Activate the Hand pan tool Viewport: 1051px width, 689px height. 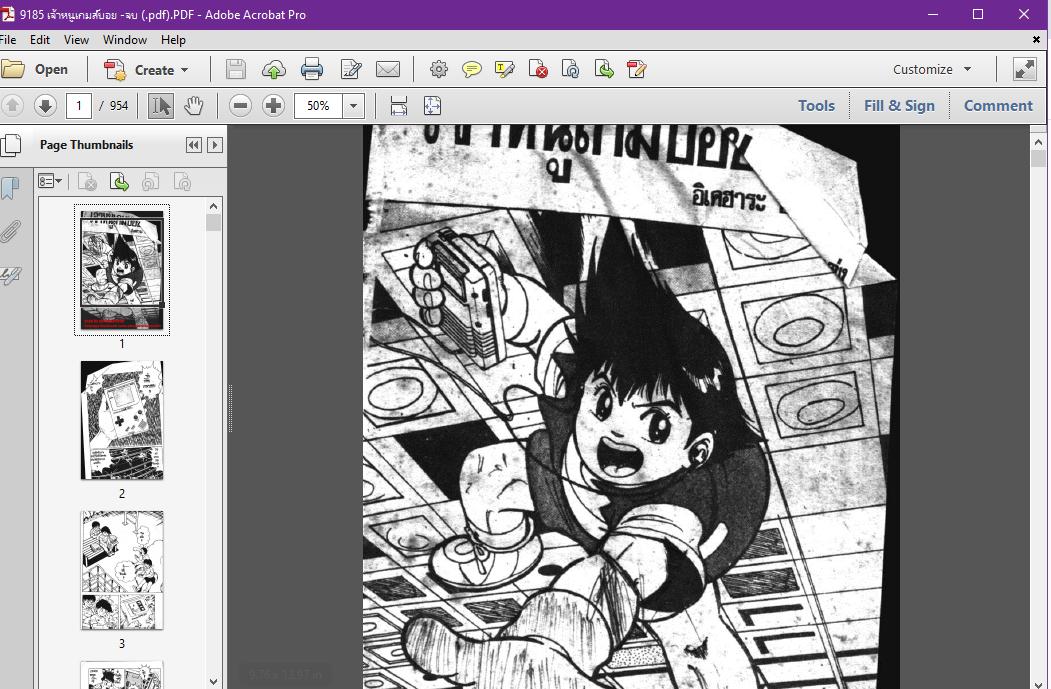pos(194,105)
